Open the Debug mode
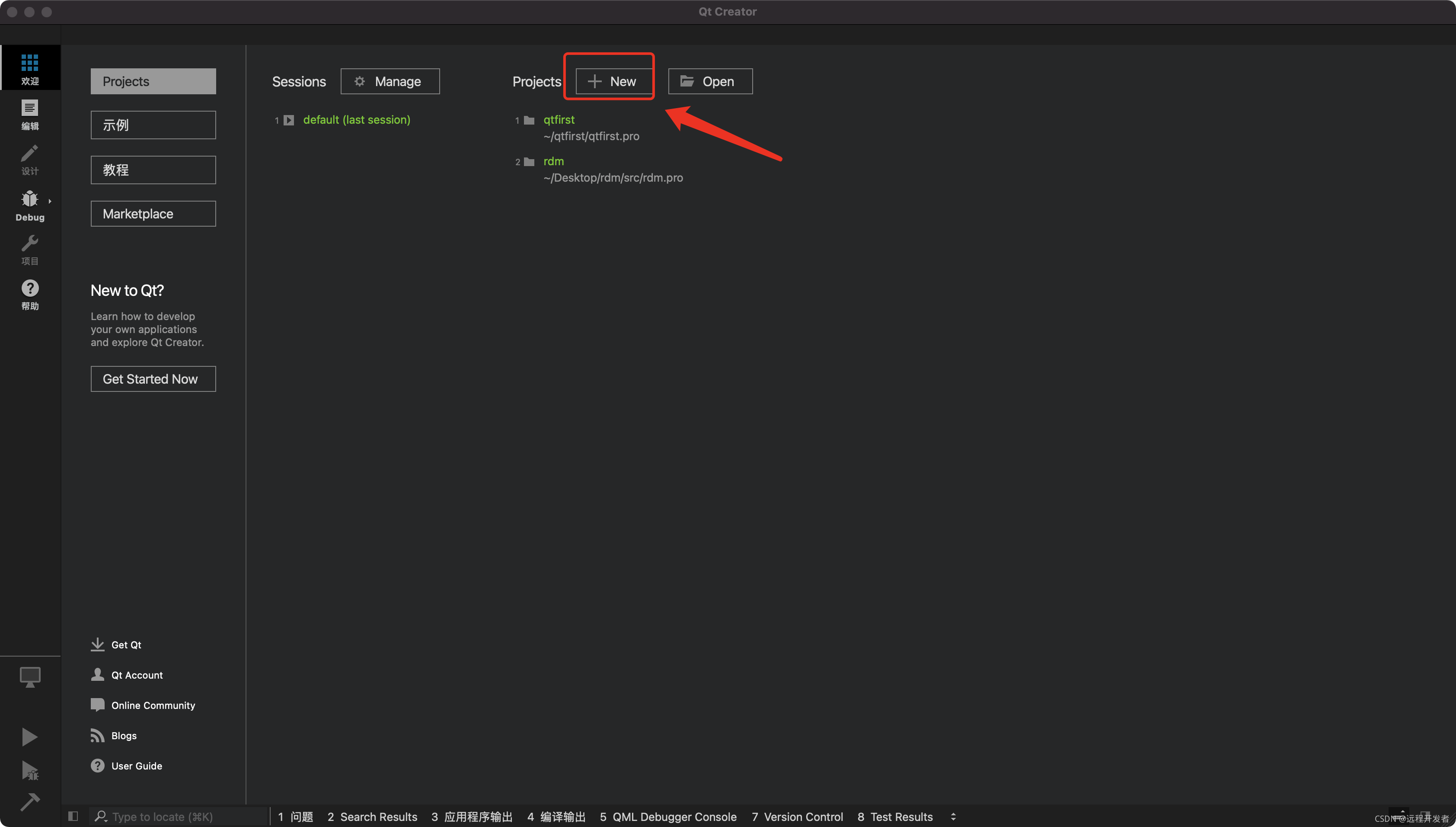This screenshot has height=827, width=1456. (29, 205)
